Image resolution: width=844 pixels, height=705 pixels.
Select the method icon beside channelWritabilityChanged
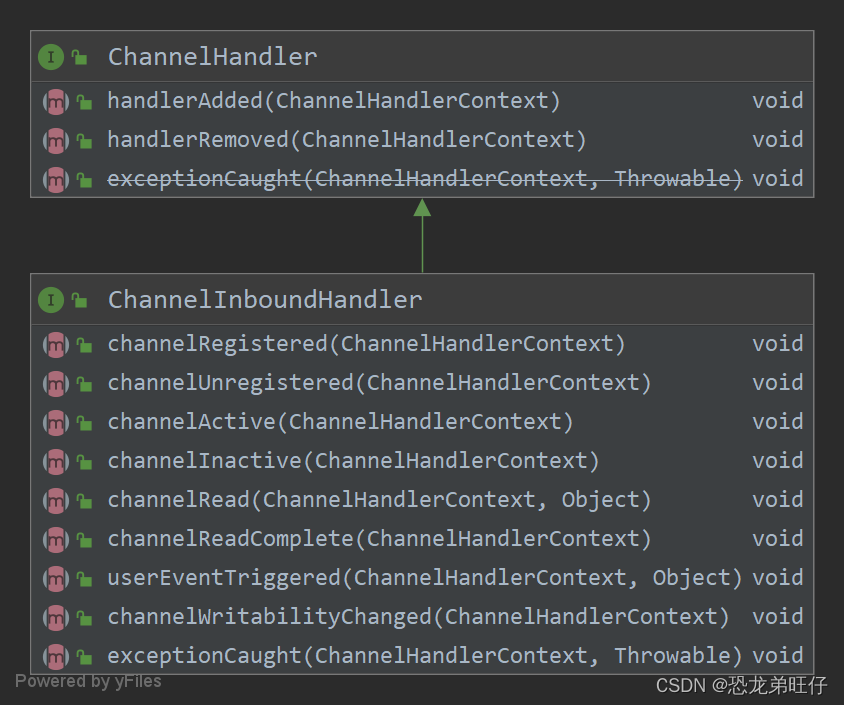coord(55,617)
